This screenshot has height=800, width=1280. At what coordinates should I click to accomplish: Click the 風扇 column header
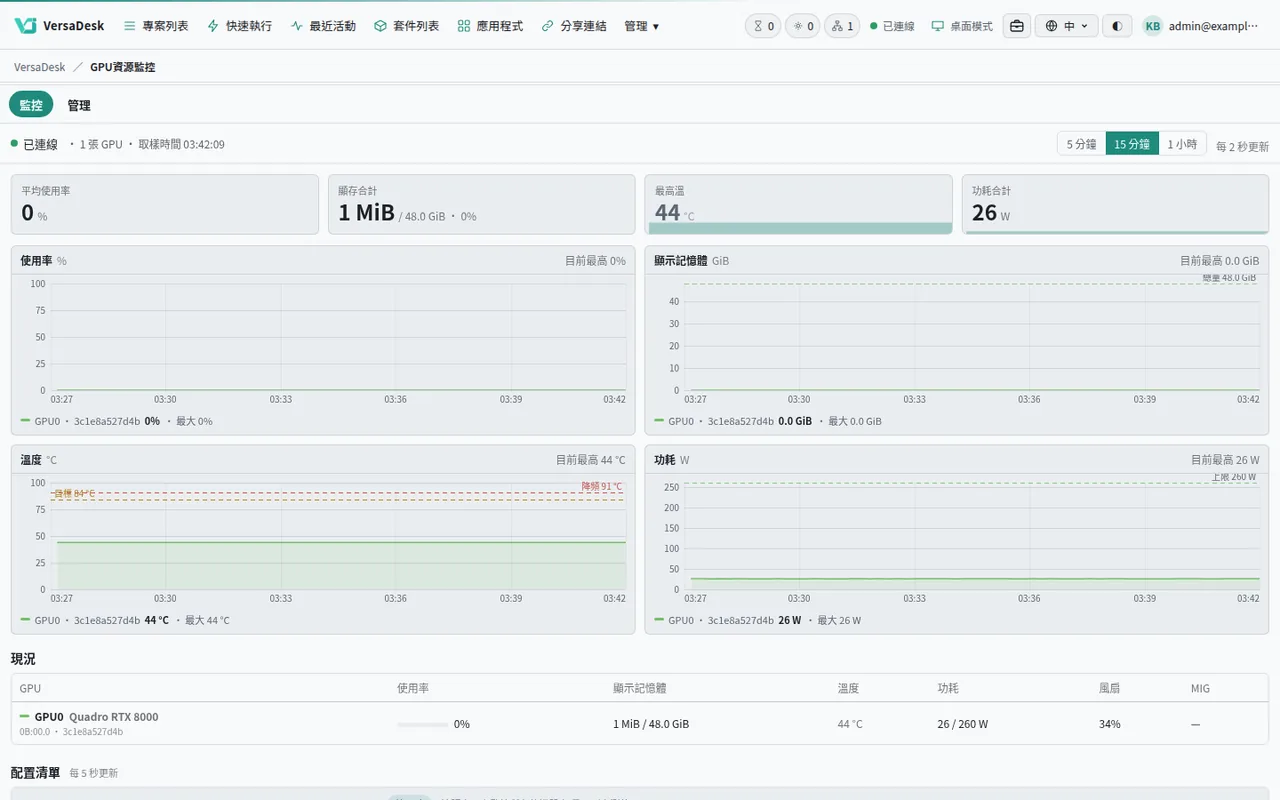pos(1109,688)
